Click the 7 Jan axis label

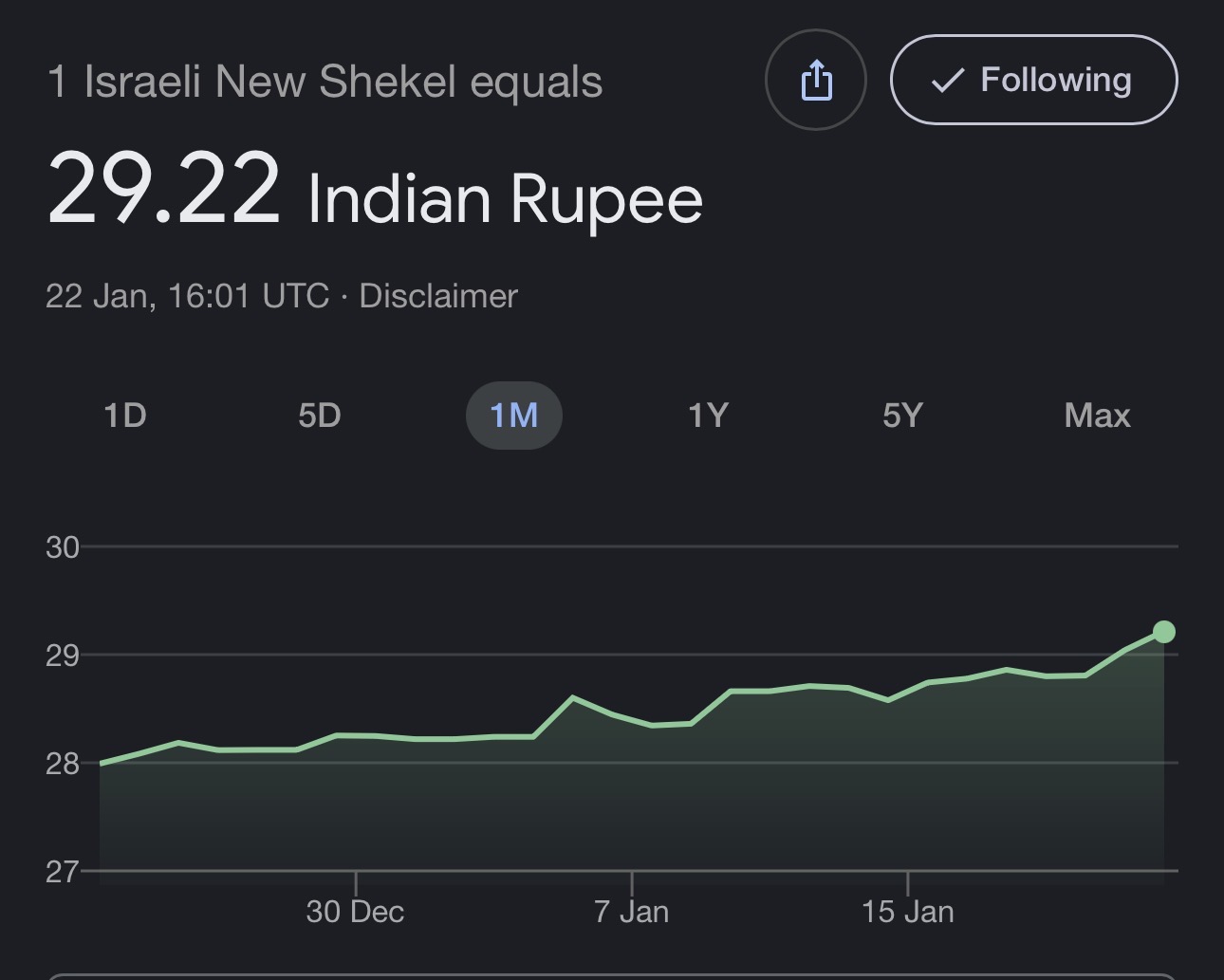click(x=631, y=912)
